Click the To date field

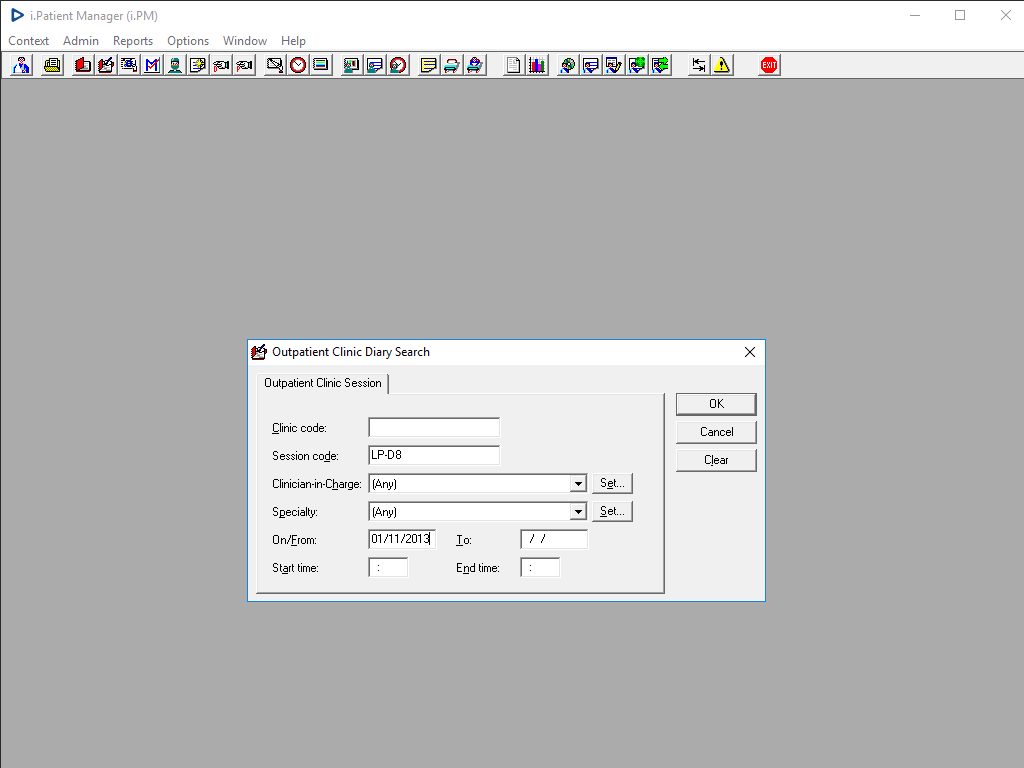[x=554, y=539]
